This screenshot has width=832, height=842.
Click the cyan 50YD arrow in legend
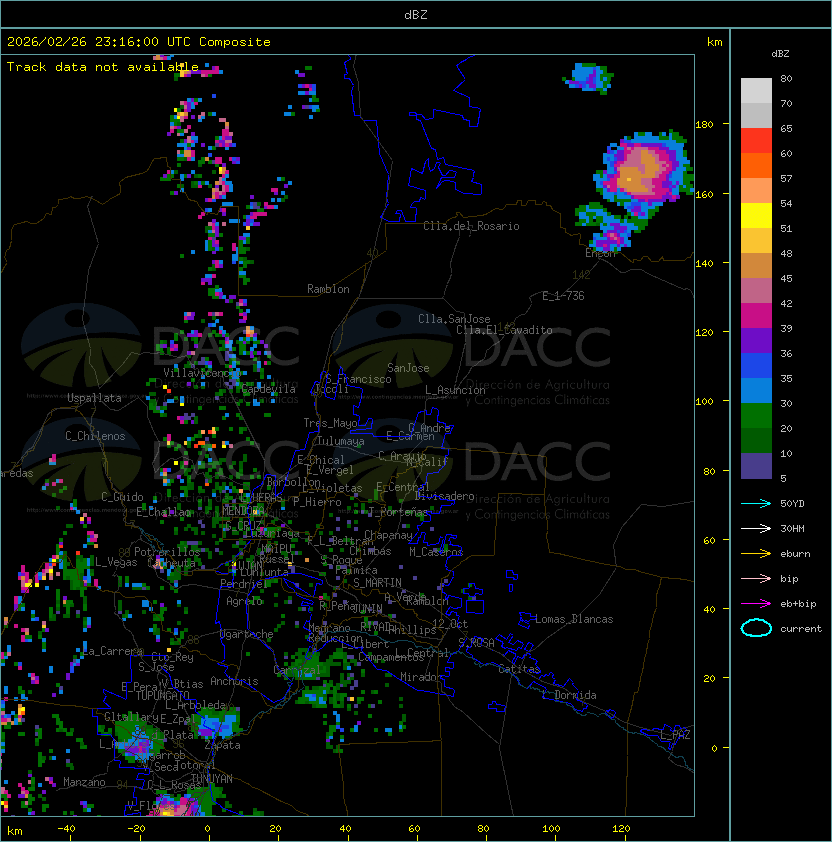(x=756, y=504)
